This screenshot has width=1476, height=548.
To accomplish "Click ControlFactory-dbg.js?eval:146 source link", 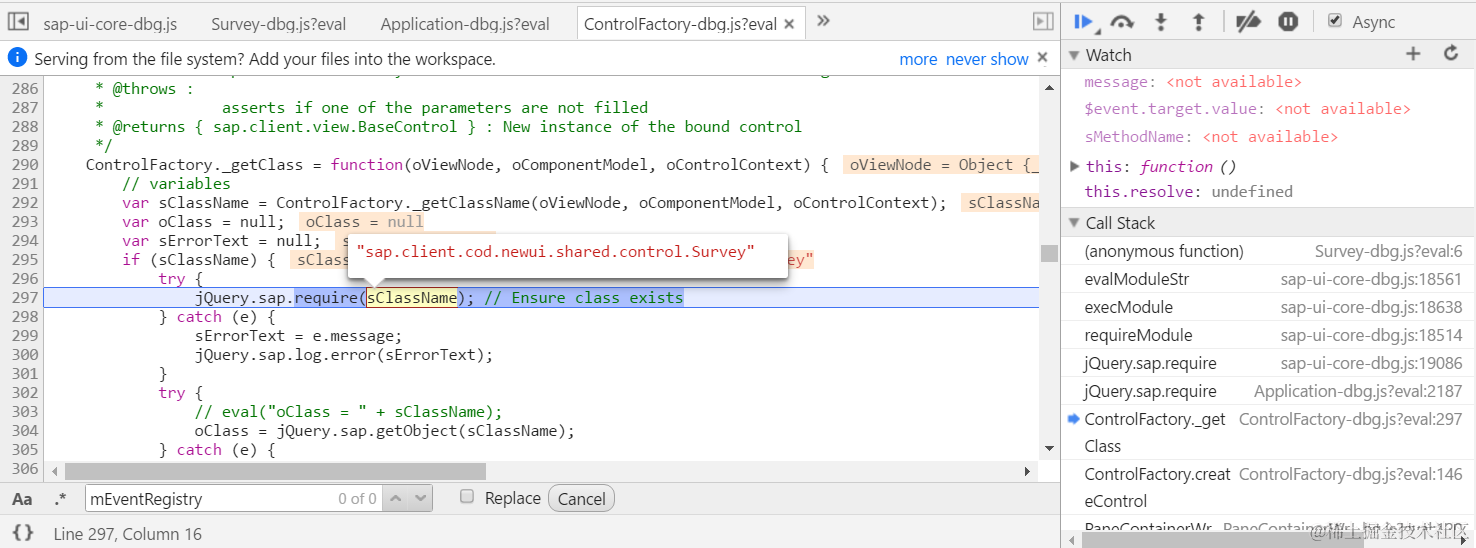I will (x=1350, y=474).
